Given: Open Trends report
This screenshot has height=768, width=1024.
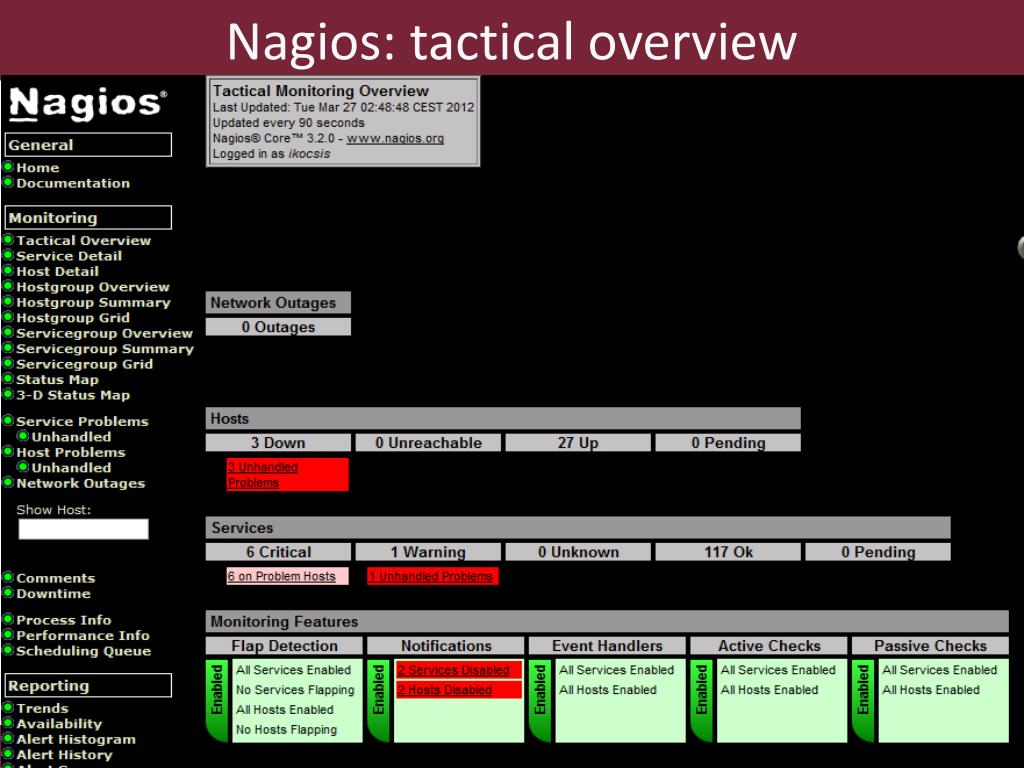Looking at the screenshot, I should click(42, 709).
